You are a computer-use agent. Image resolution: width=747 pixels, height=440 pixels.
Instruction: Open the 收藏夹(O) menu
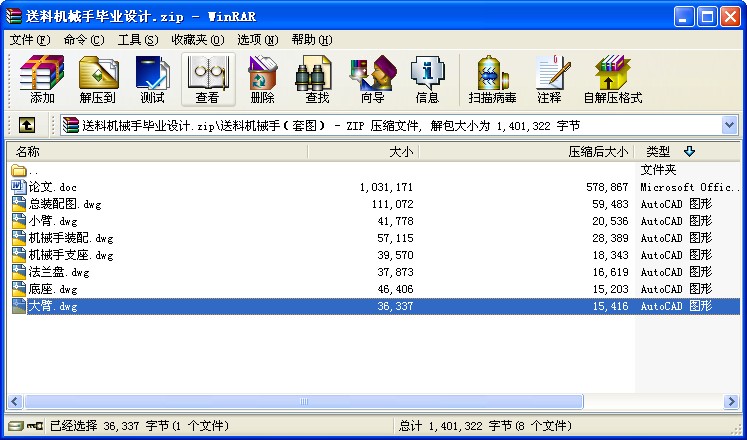pos(196,40)
